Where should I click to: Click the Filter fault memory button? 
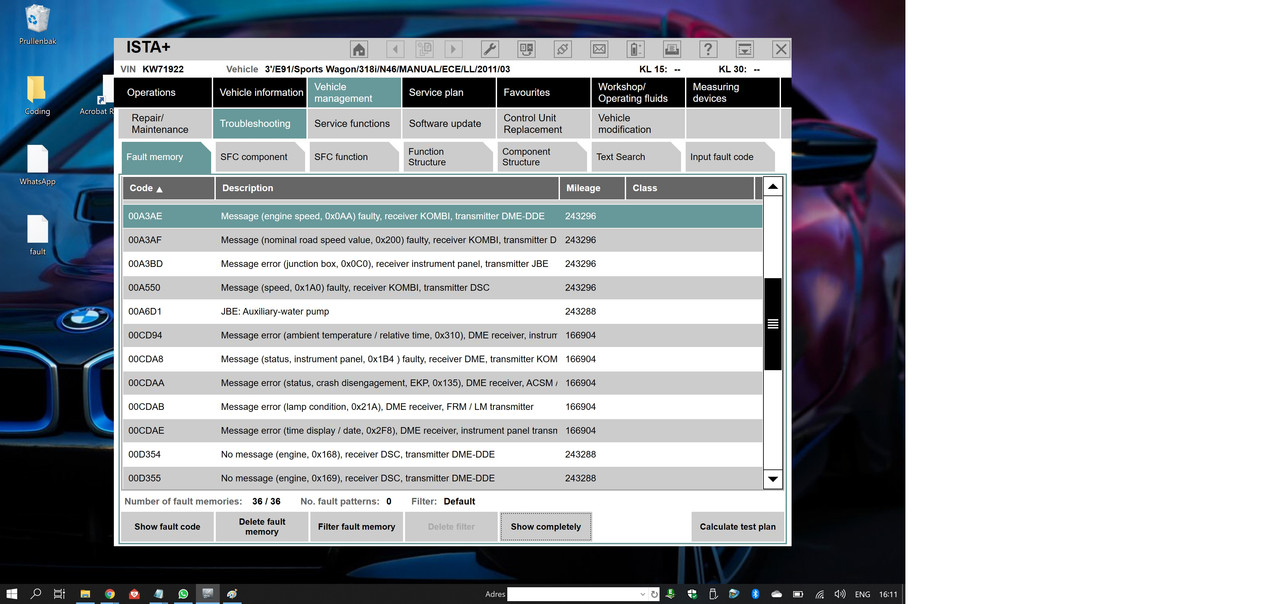(357, 527)
